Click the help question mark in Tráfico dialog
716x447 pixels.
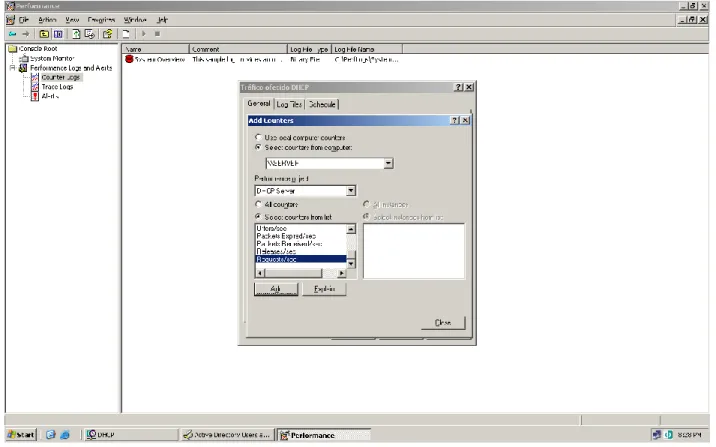[x=459, y=87]
